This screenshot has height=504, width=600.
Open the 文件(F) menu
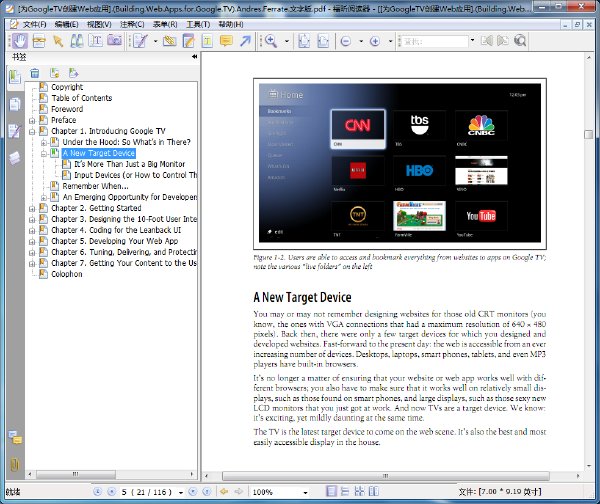click(34, 24)
